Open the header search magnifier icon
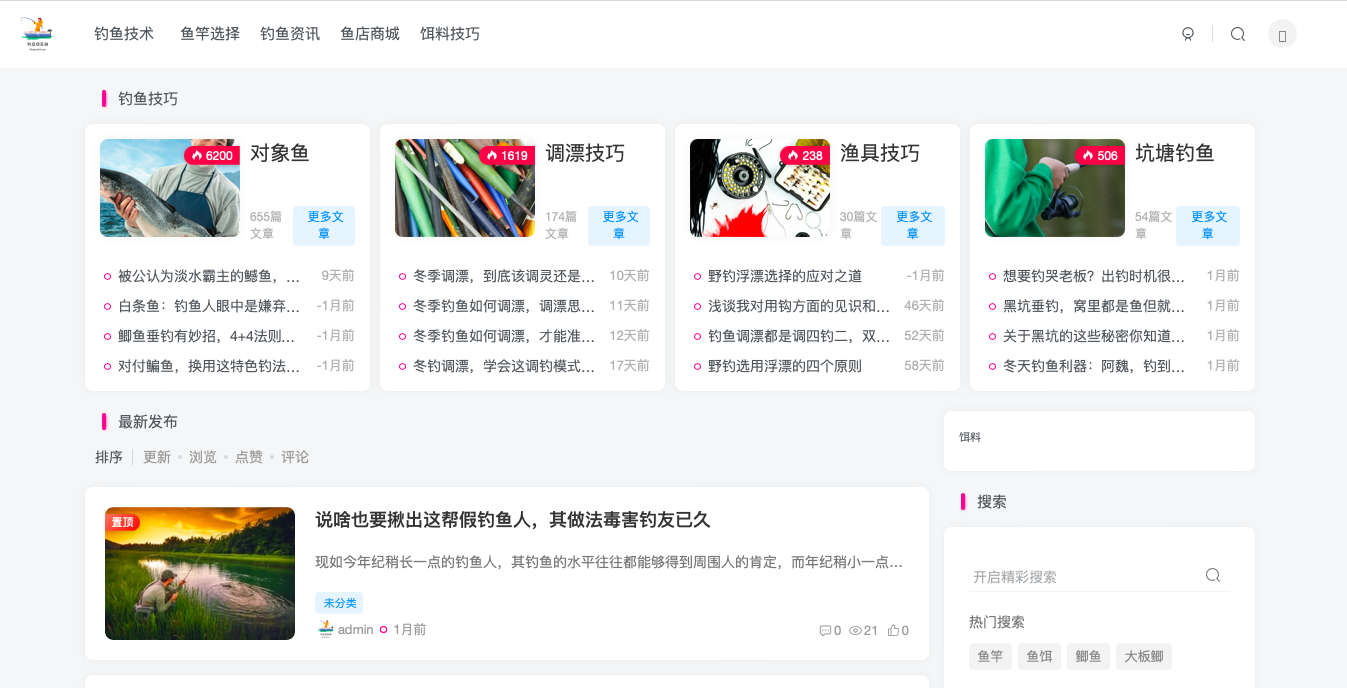This screenshot has height=688, width=1347. [1238, 34]
